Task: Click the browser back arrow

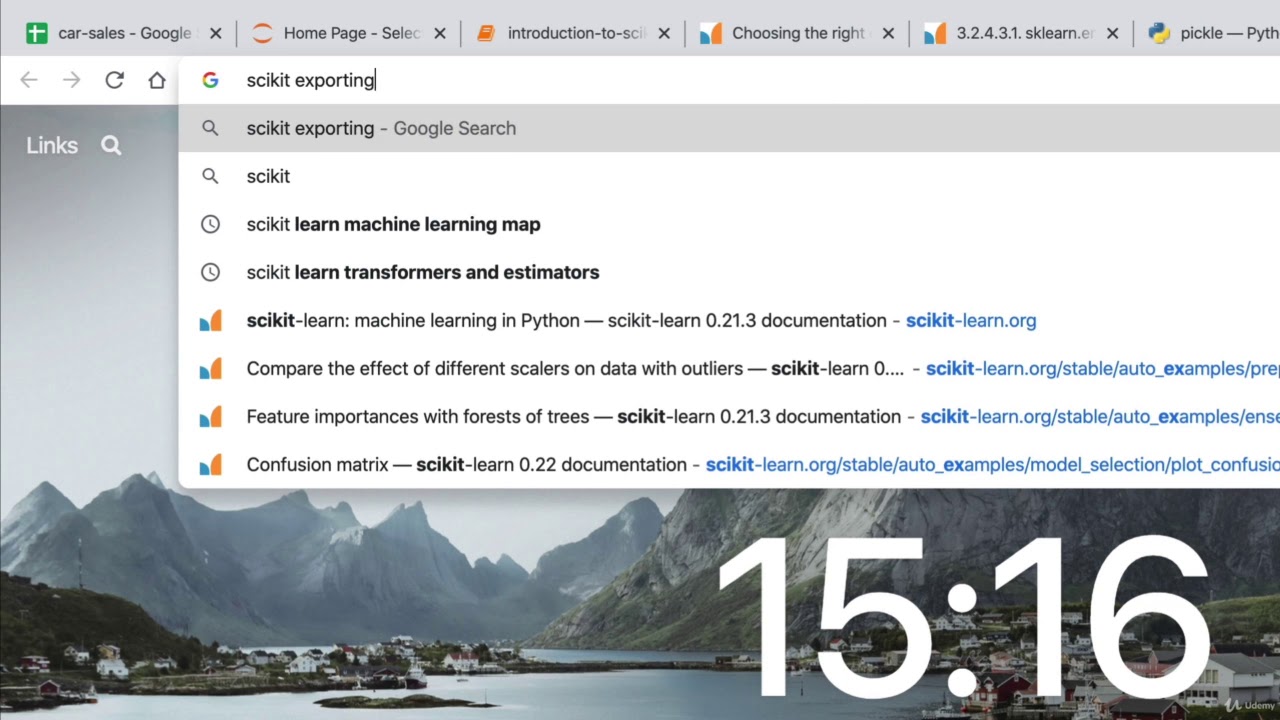Action: click(29, 80)
